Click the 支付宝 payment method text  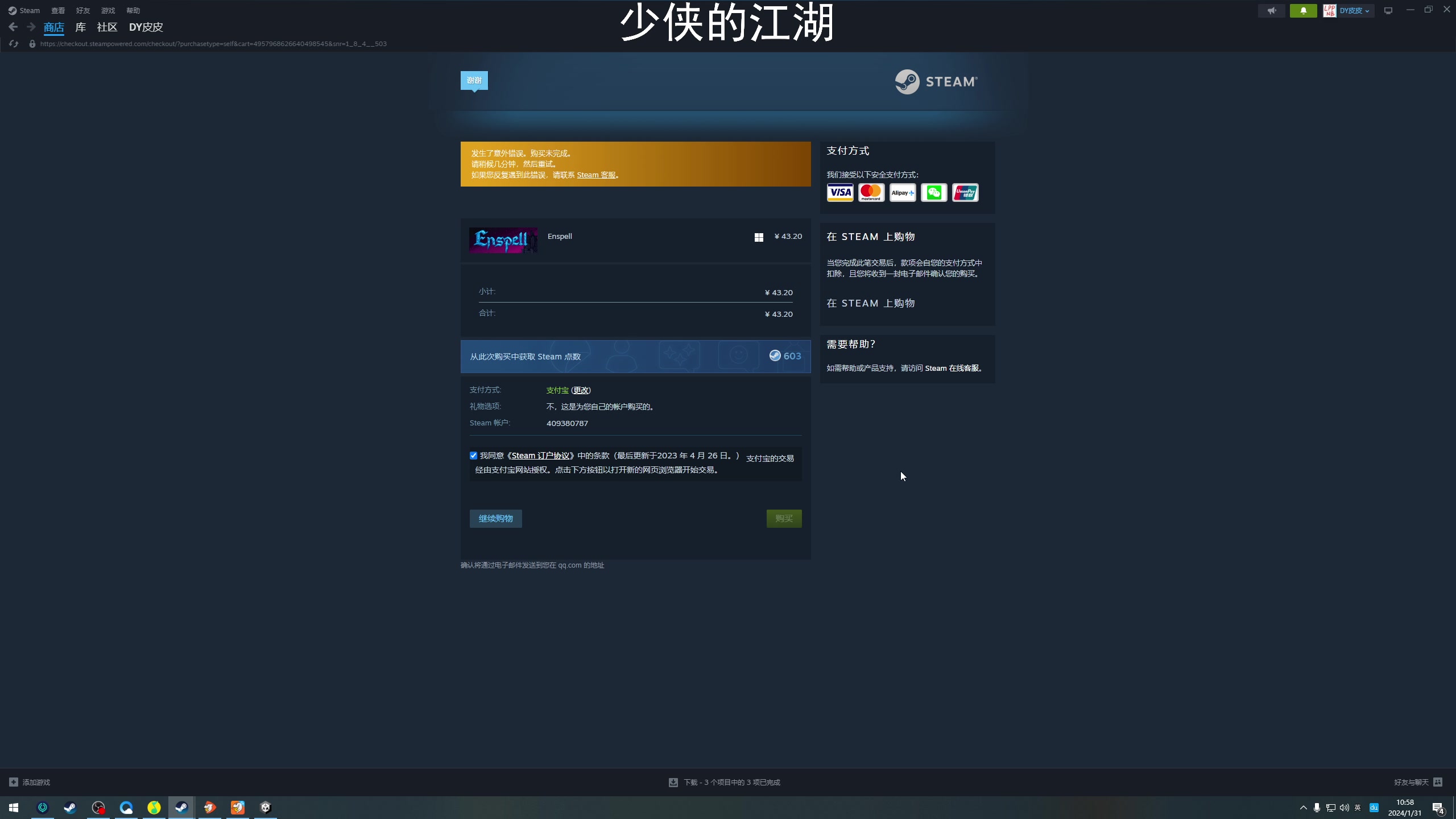(557, 390)
